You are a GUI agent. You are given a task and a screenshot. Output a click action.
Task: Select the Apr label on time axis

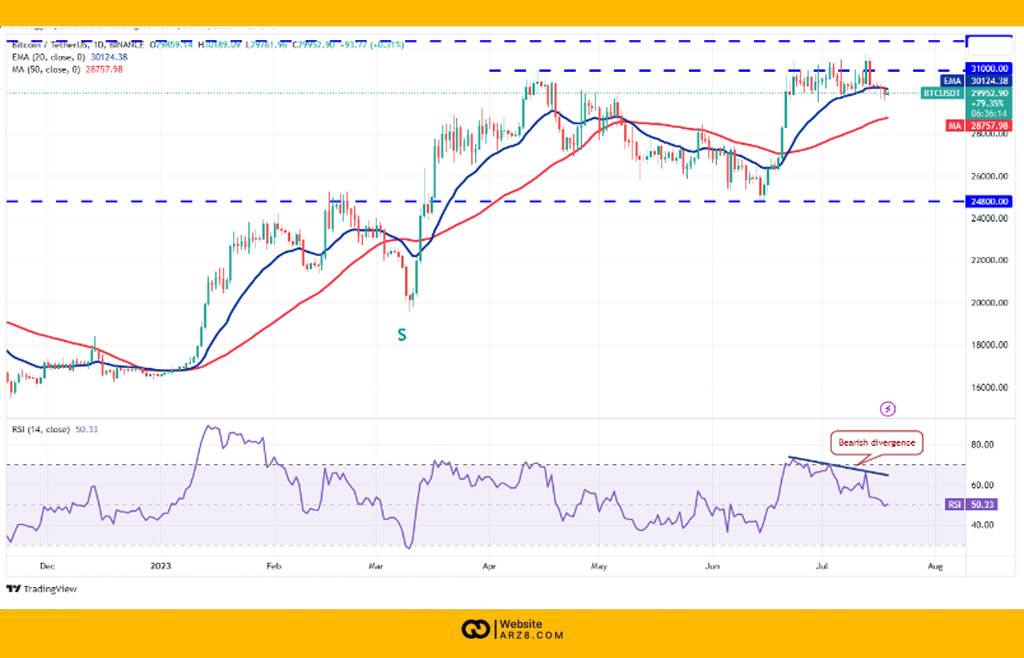(489, 567)
